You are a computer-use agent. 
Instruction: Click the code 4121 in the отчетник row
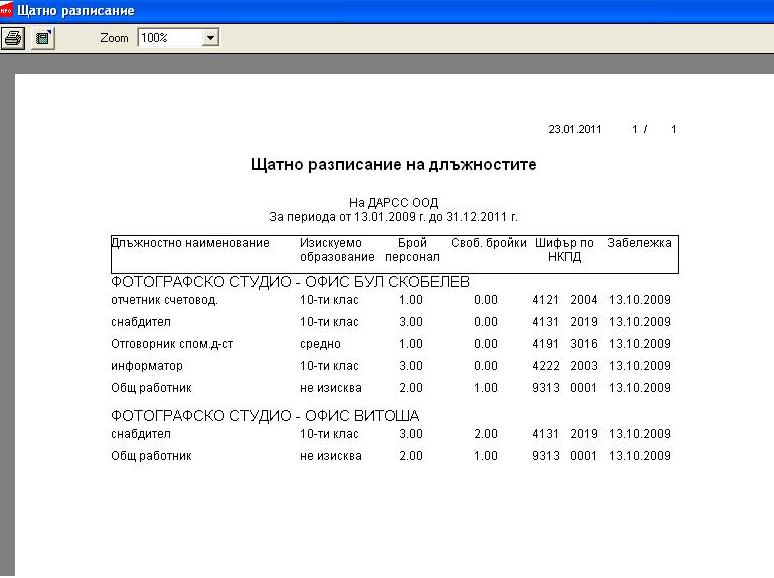coord(545,300)
